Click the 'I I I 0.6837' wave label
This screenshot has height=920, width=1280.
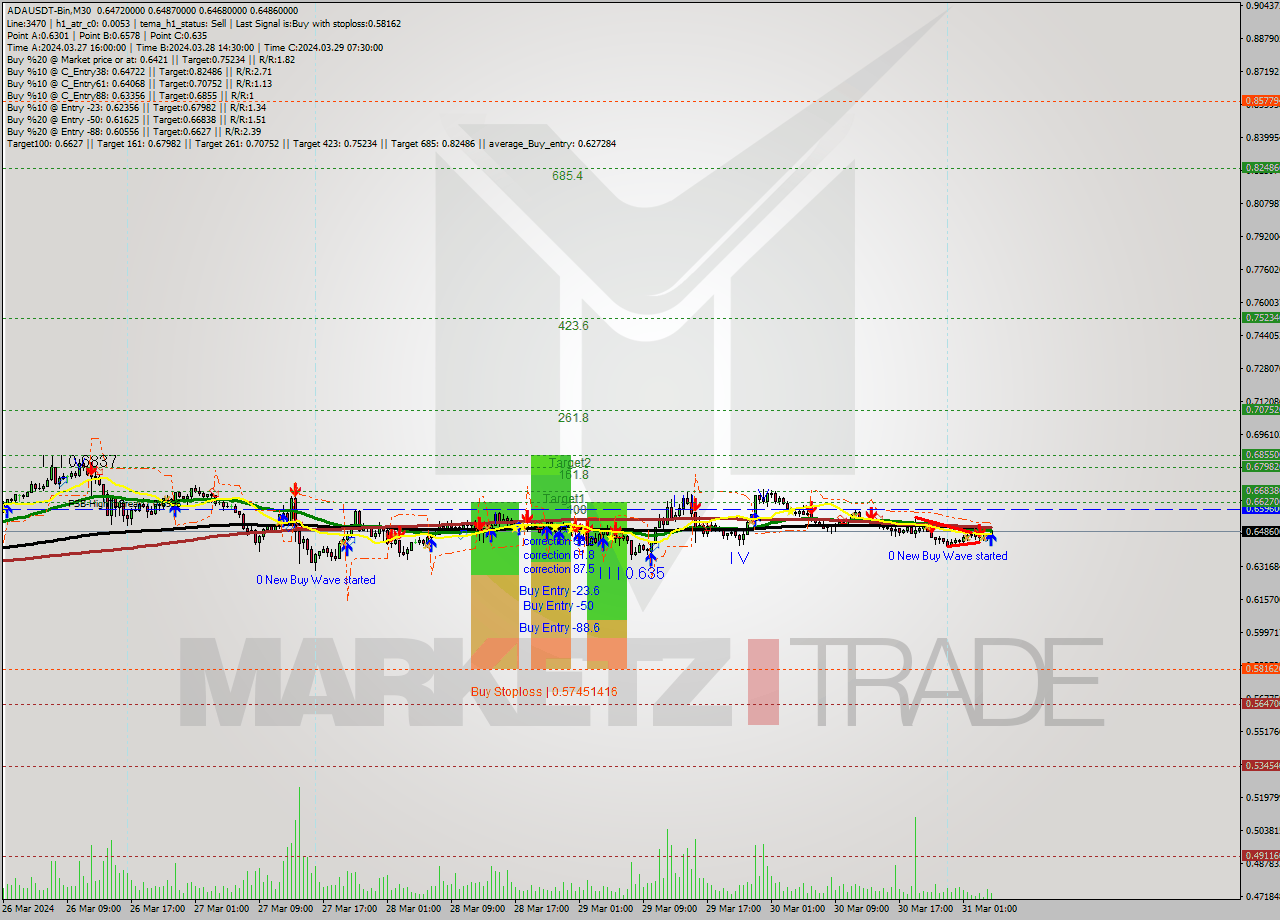tap(80, 461)
